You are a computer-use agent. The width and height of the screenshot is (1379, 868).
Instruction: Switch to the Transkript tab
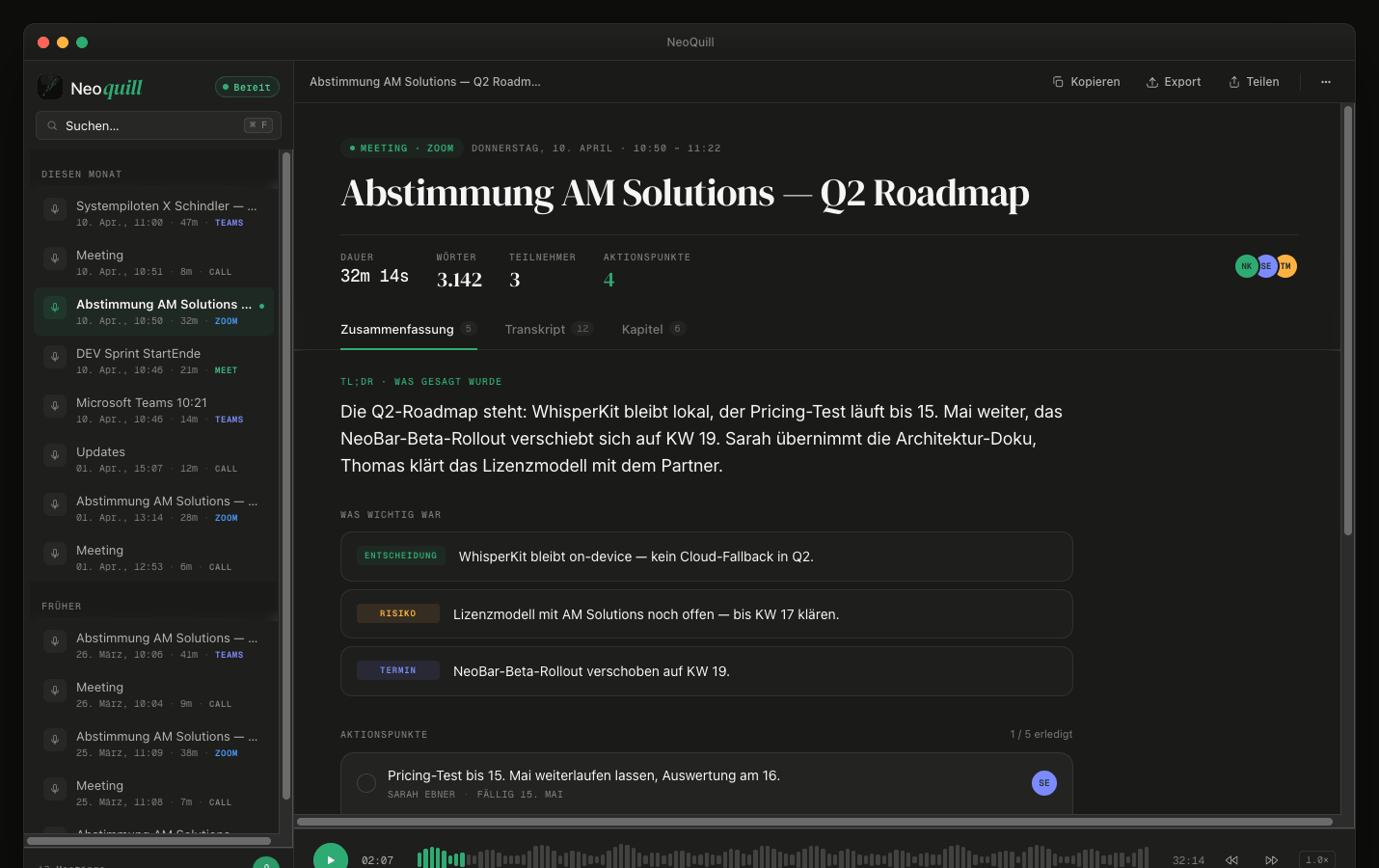coord(549,330)
